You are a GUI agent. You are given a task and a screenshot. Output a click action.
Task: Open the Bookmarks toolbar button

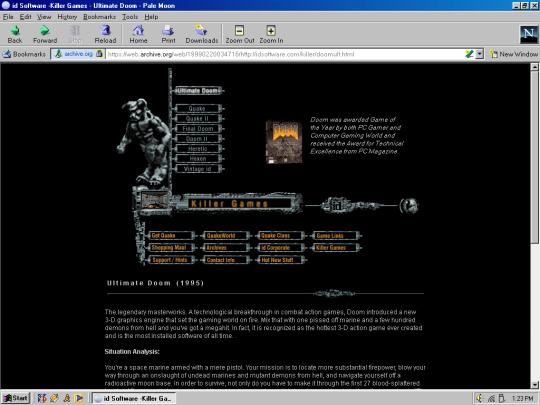[24, 54]
